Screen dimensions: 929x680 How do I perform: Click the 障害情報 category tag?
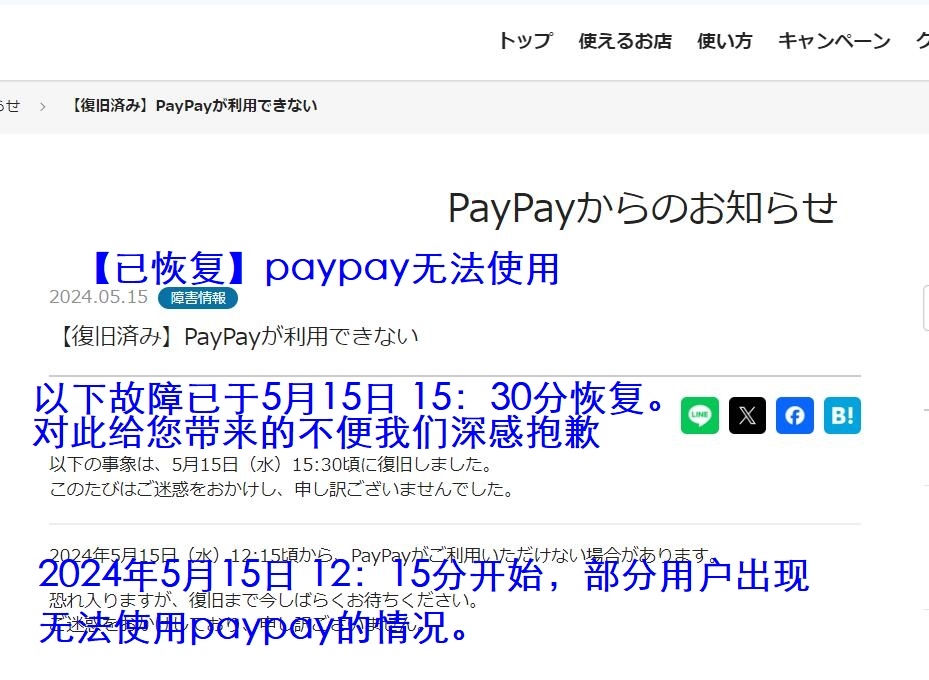(x=198, y=298)
